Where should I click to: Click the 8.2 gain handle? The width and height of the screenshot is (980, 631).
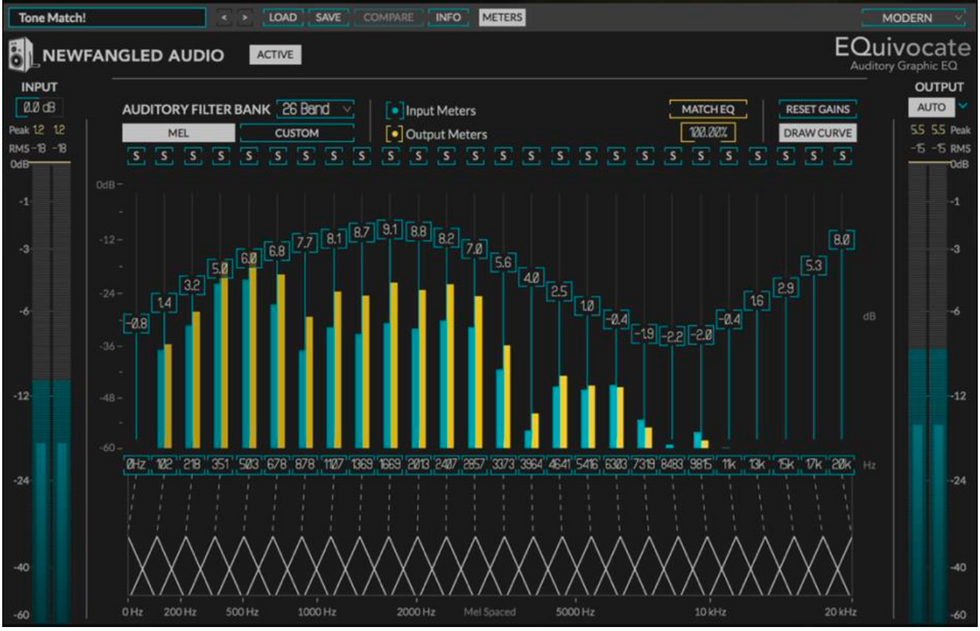pyautogui.click(x=446, y=238)
